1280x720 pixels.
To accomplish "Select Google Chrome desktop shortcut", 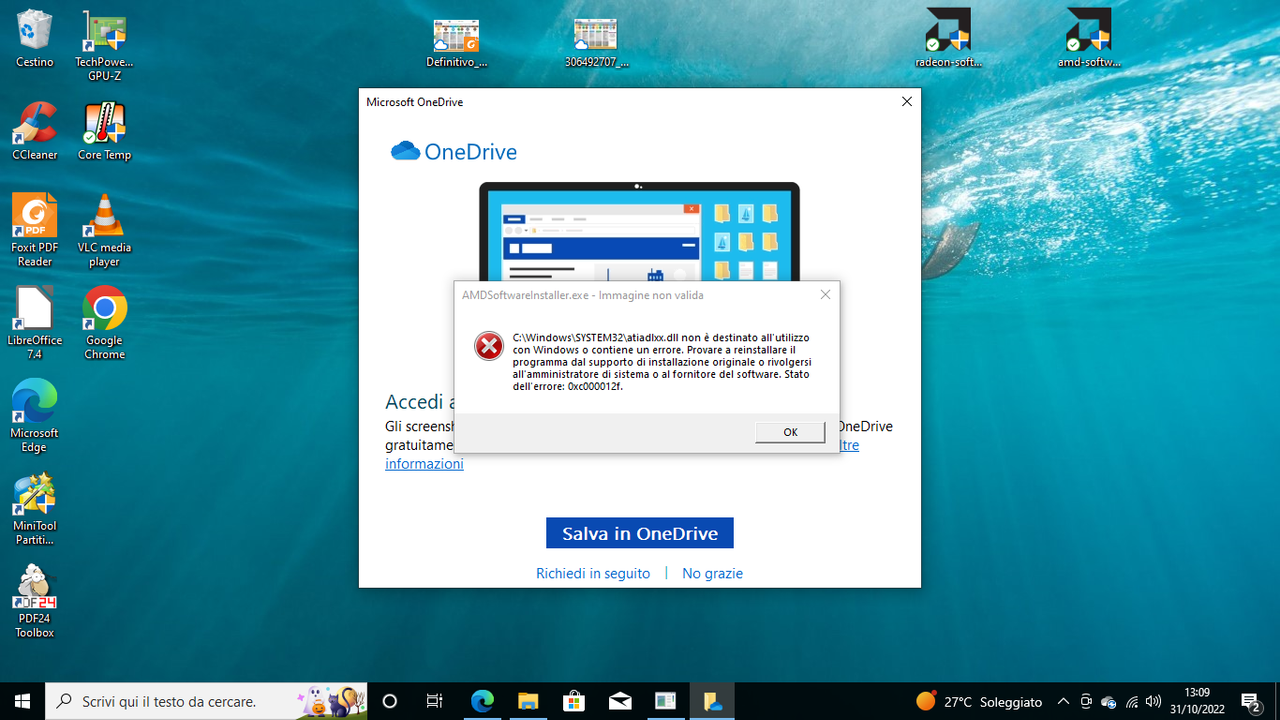I will pos(104,324).
